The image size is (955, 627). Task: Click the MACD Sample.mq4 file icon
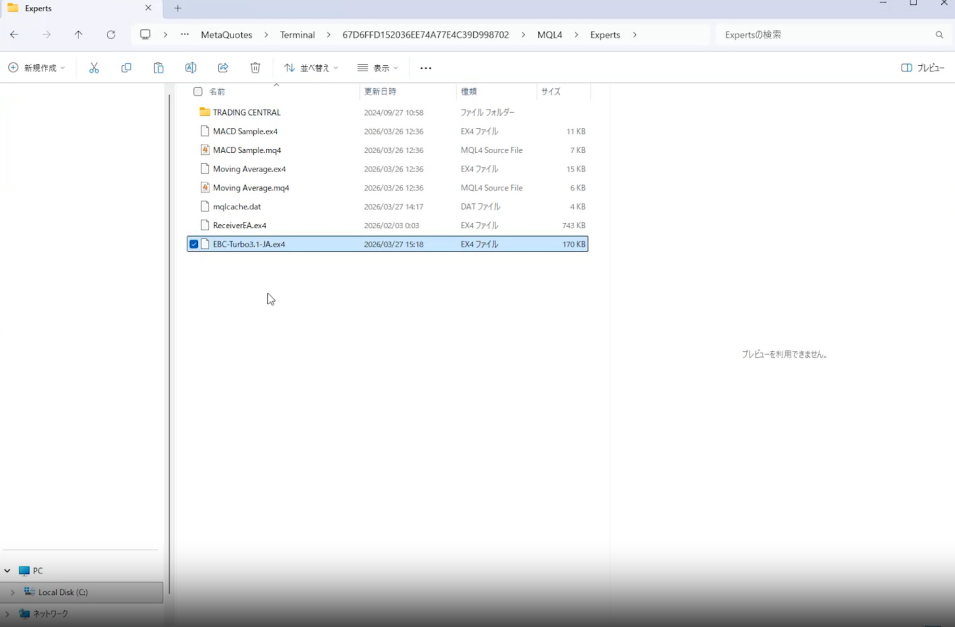point(205,150)
